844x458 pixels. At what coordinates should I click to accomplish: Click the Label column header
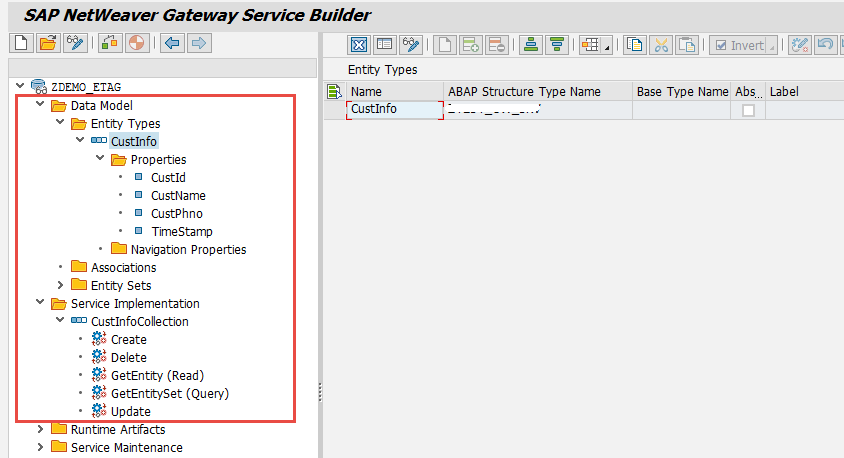pyautogui.click(x=804, y=91)
